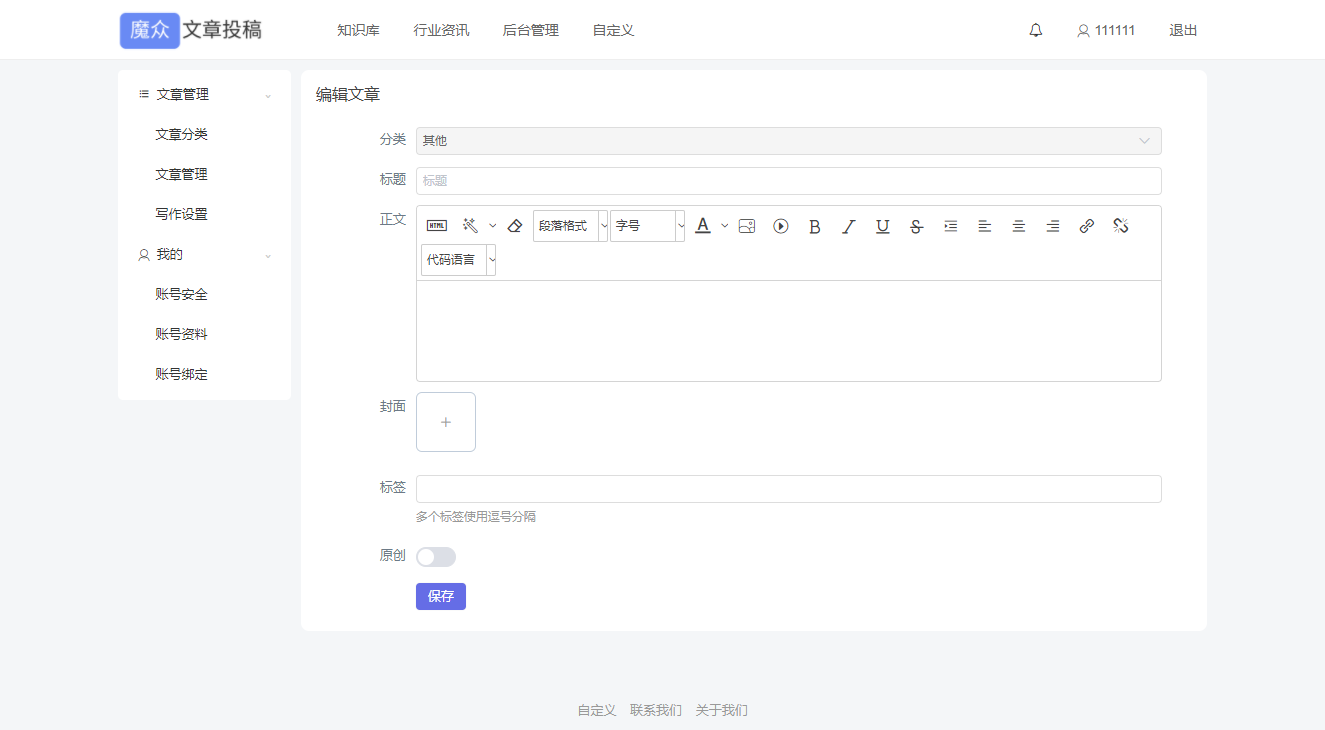Viewport: 1325px width, 730px height.
Task: Insert video with the play icon
Action: click(781, 226)
